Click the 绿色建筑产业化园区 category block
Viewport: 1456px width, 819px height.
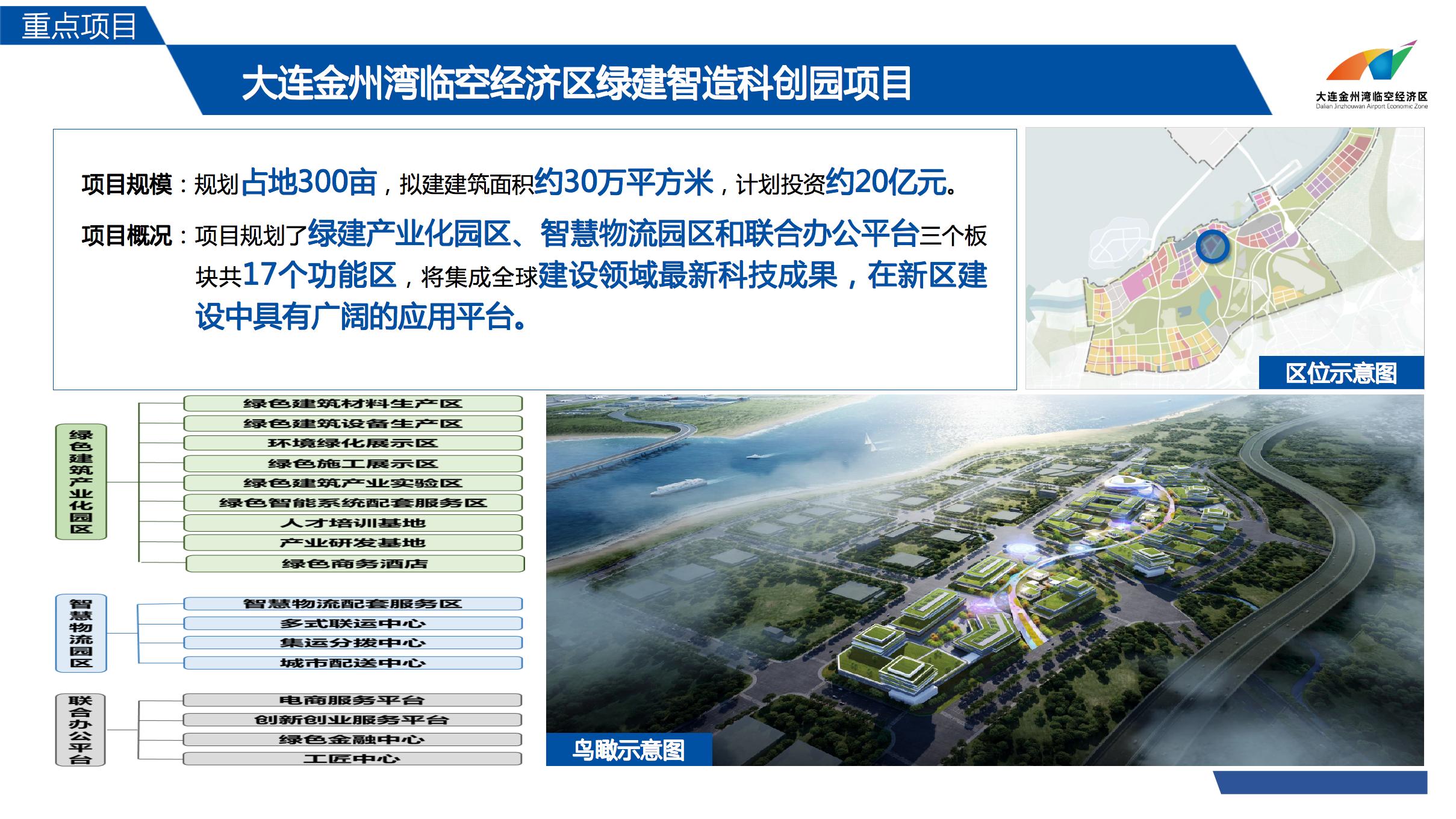click(x=81, y=483)
